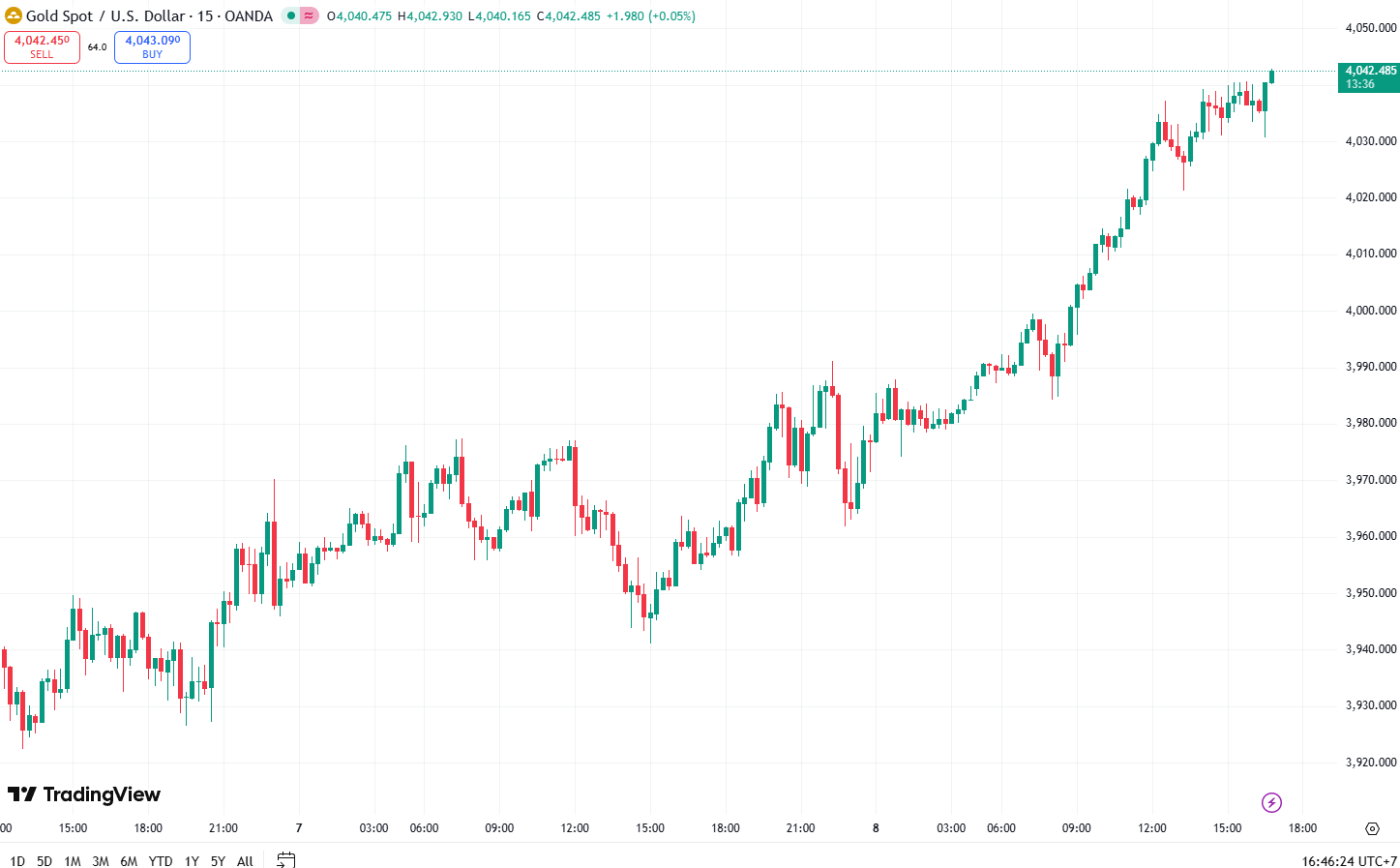The height and width of the screenshot is (868, 1400).
Task: Click the gold symbol logo icon
Action: (14, 15)
